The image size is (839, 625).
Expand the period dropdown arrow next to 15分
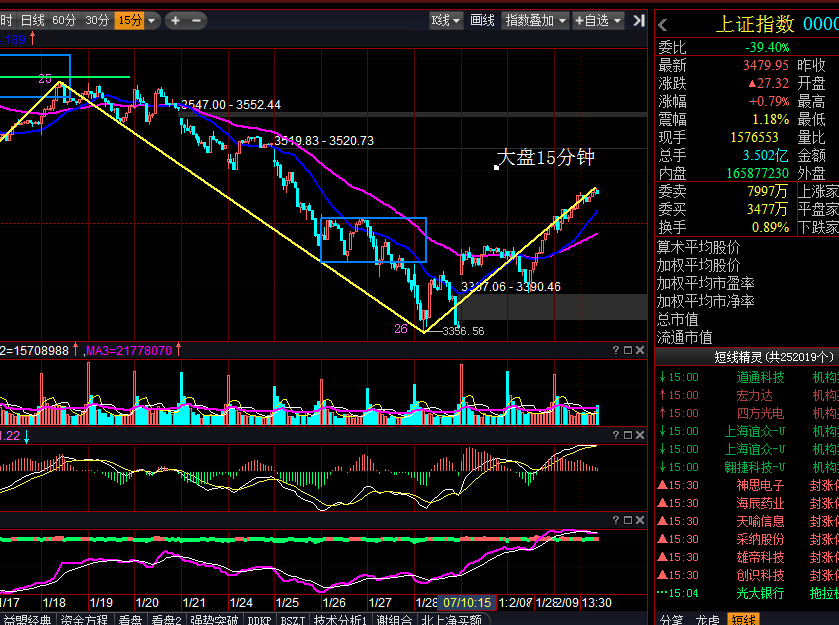coord(152,21)
